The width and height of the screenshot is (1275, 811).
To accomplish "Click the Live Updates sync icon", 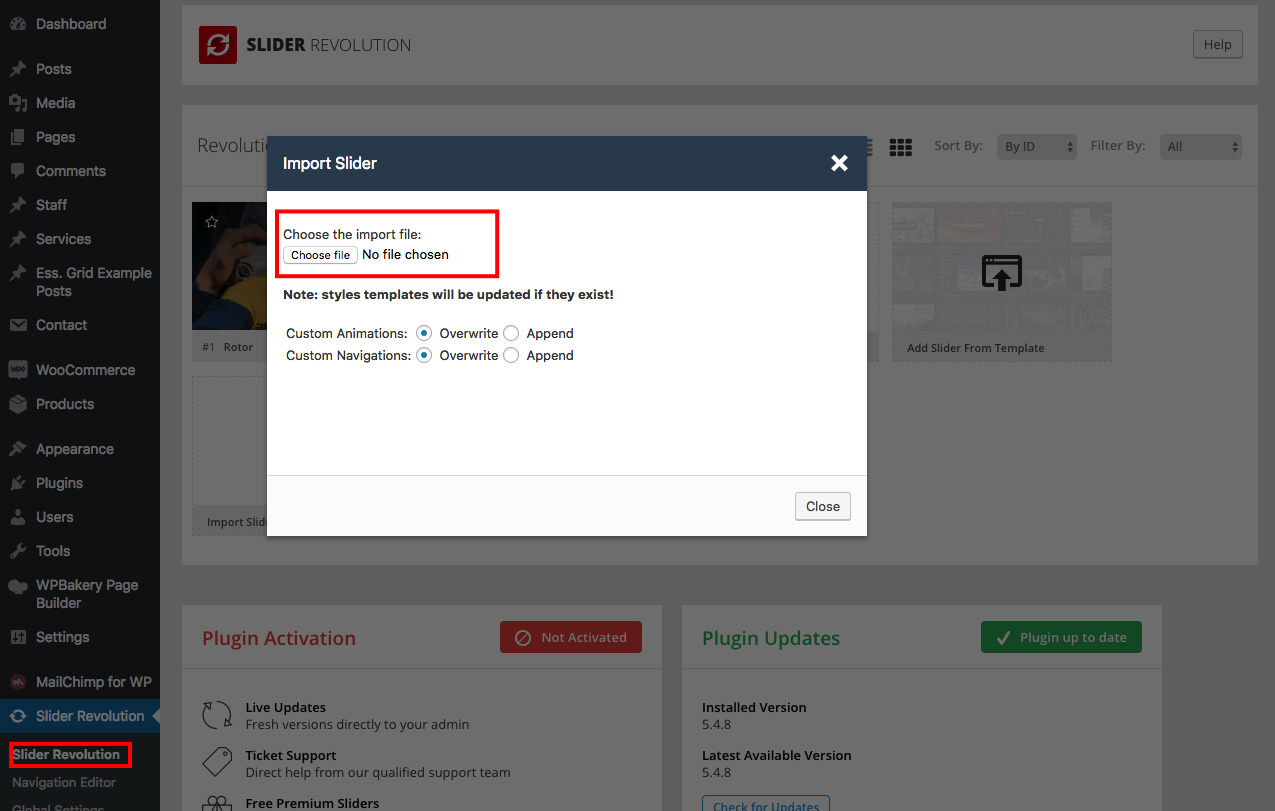I will tap(217, 715).
